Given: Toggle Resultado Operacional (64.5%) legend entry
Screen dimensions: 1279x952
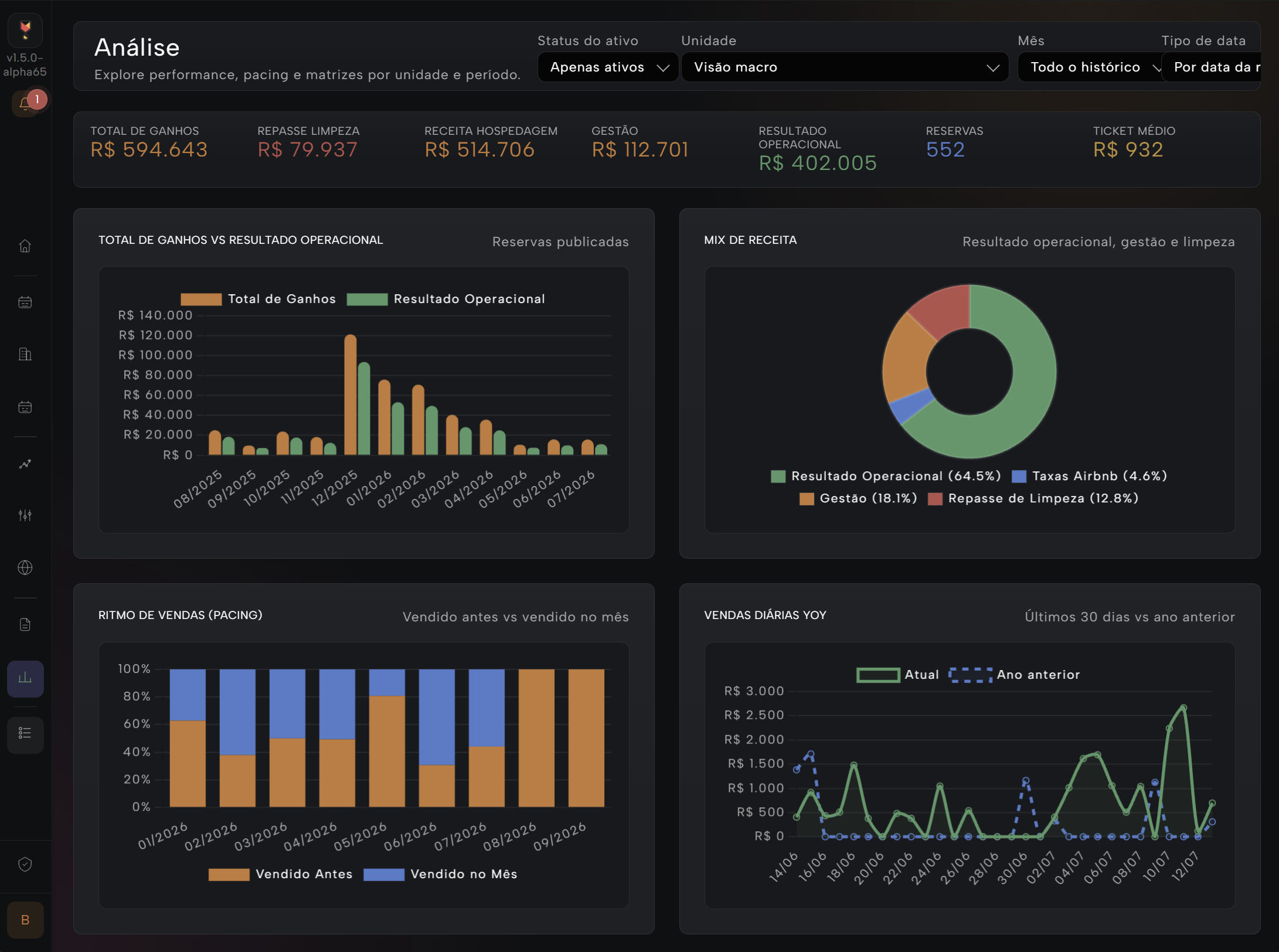Looking at the screenshot, I should (x=886, y=476).
